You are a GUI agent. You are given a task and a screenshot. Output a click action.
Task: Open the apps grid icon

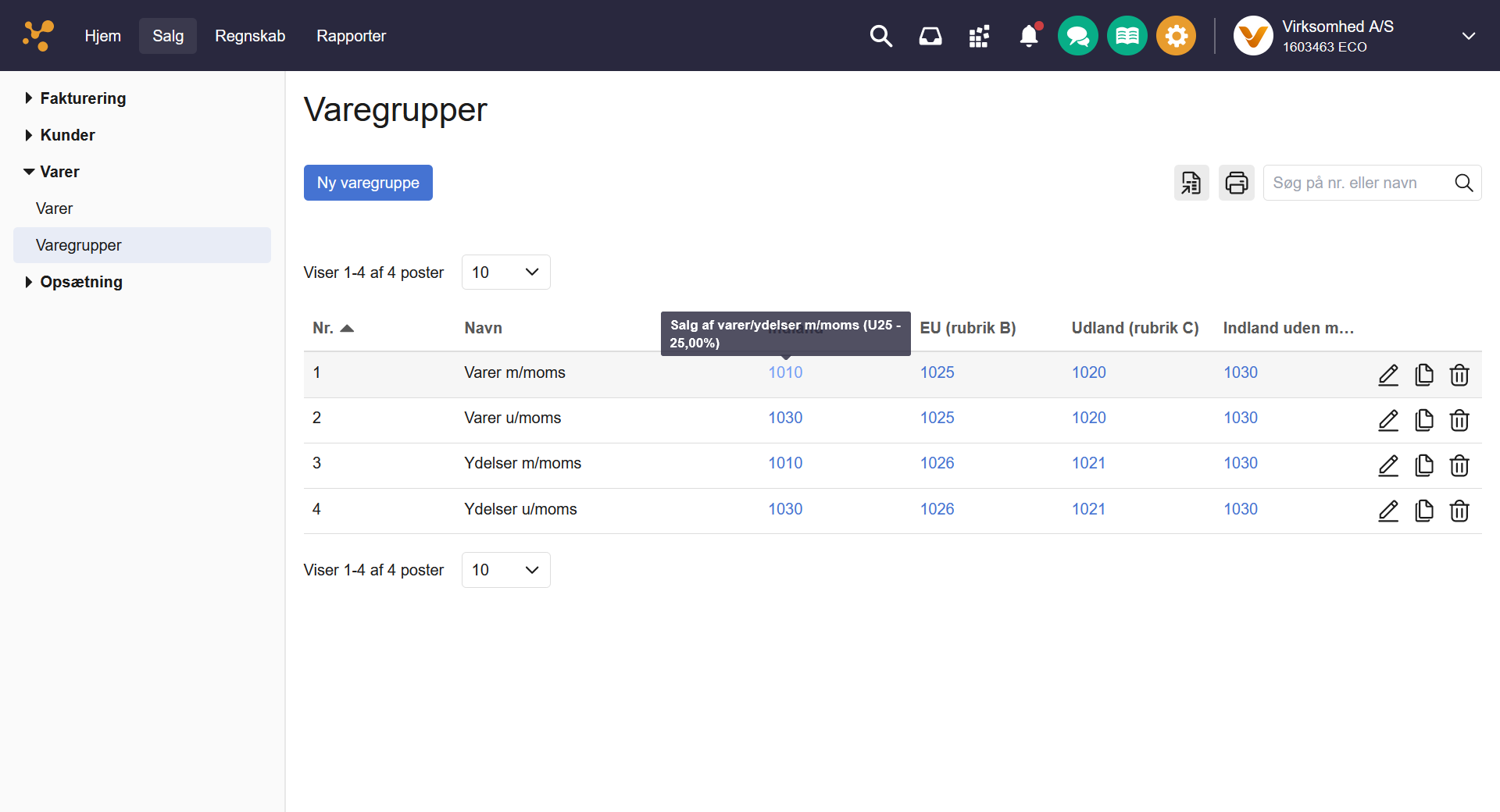tap(979, 36)
